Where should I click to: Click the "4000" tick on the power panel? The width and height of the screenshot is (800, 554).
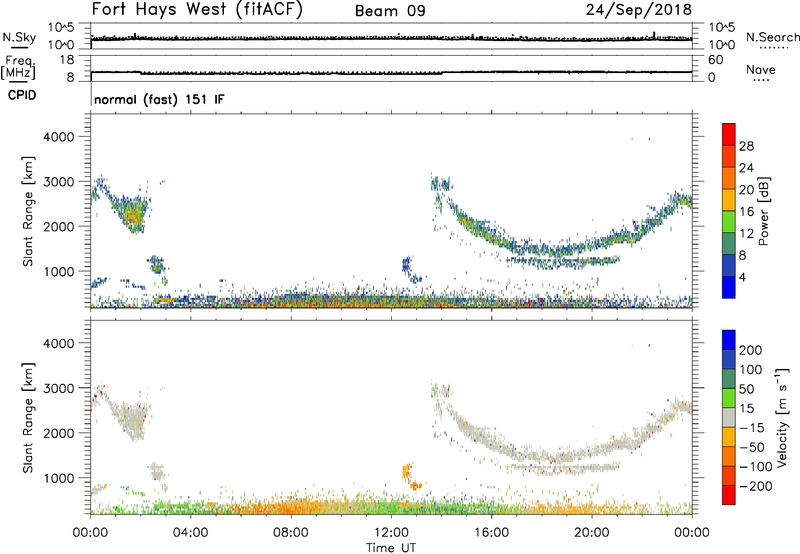click(59, 137)
